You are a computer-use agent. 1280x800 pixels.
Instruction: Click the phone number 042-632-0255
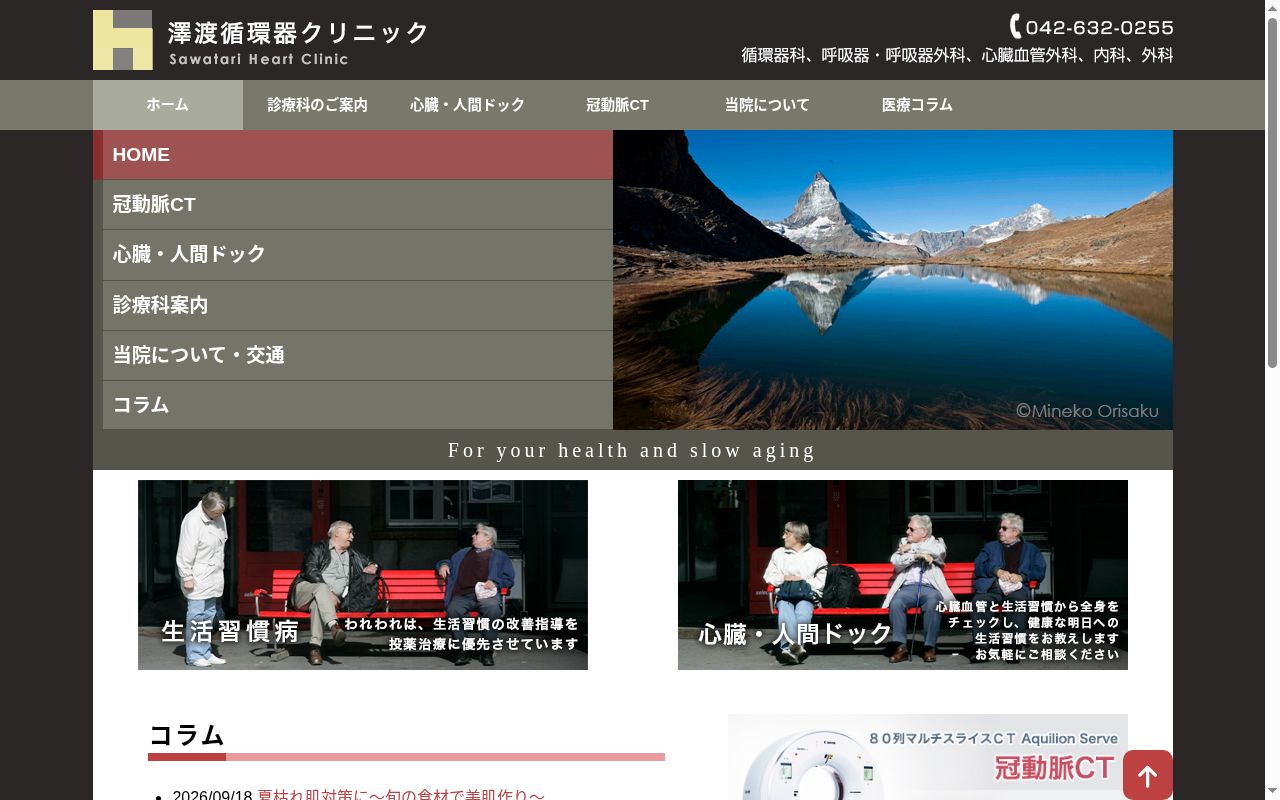click(x=1091, y=27)
